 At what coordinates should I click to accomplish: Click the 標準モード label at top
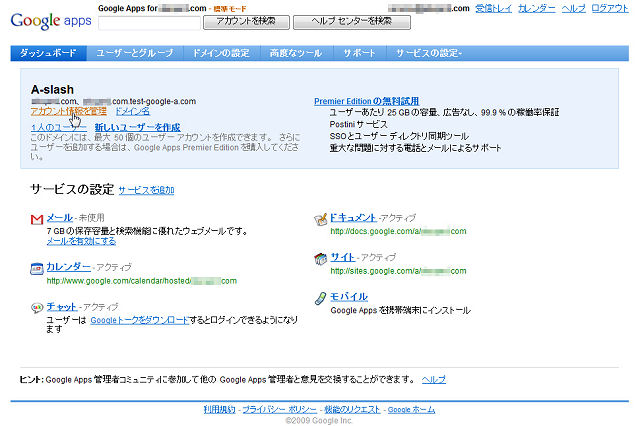click(230, 9)
